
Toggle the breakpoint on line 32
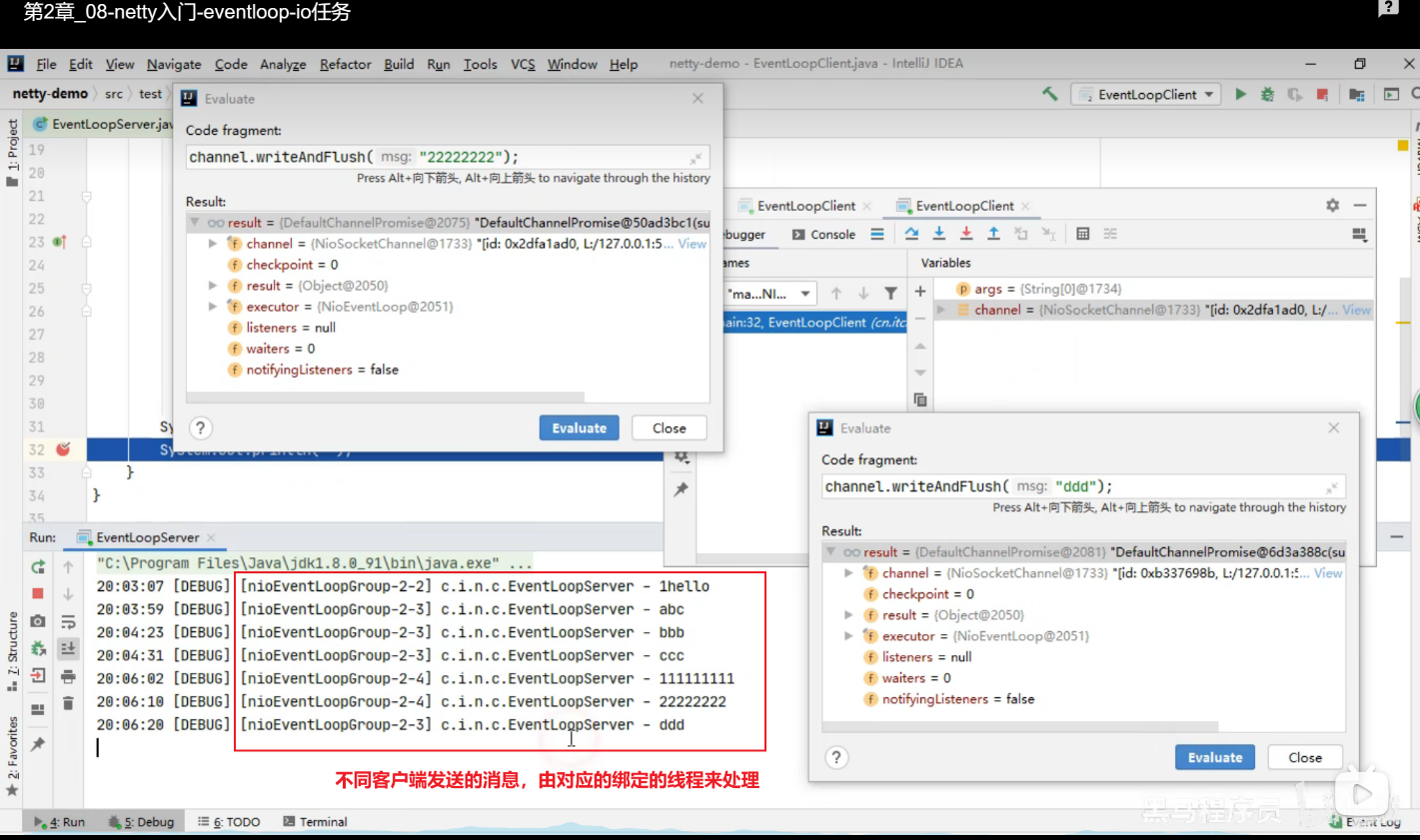pyautogui.click(x=63, y=449)
